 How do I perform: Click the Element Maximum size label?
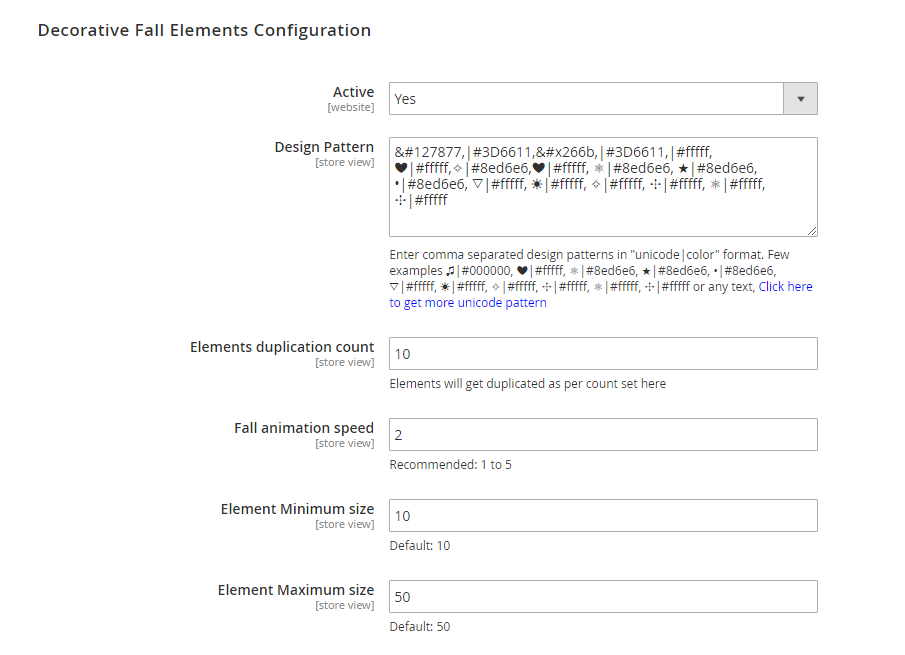[x=296, y=590]
